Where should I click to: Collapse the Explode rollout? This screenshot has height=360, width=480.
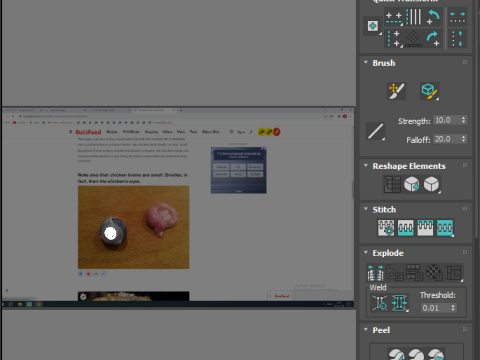coord(366,253)
